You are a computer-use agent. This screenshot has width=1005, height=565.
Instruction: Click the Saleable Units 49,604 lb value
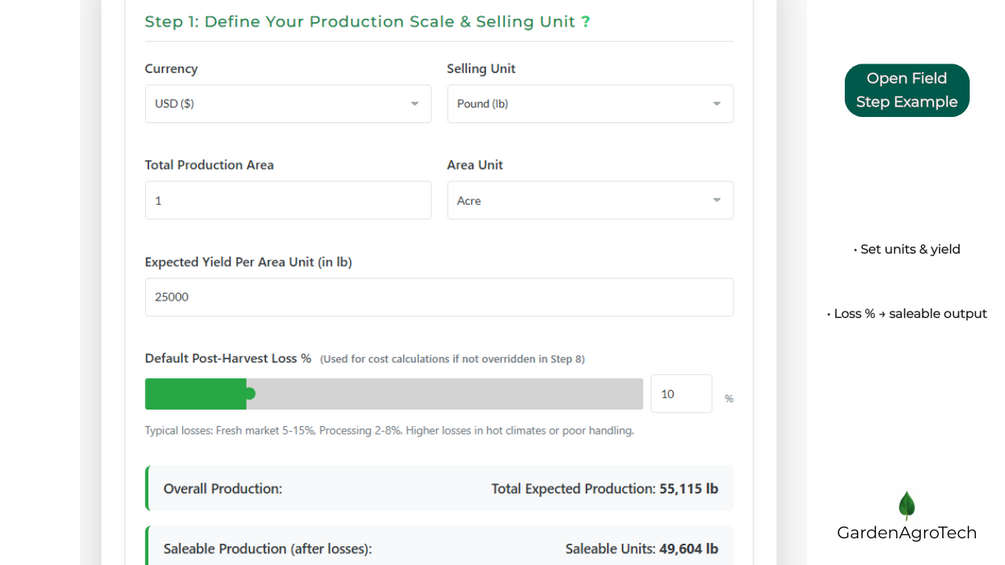point(688,549)
